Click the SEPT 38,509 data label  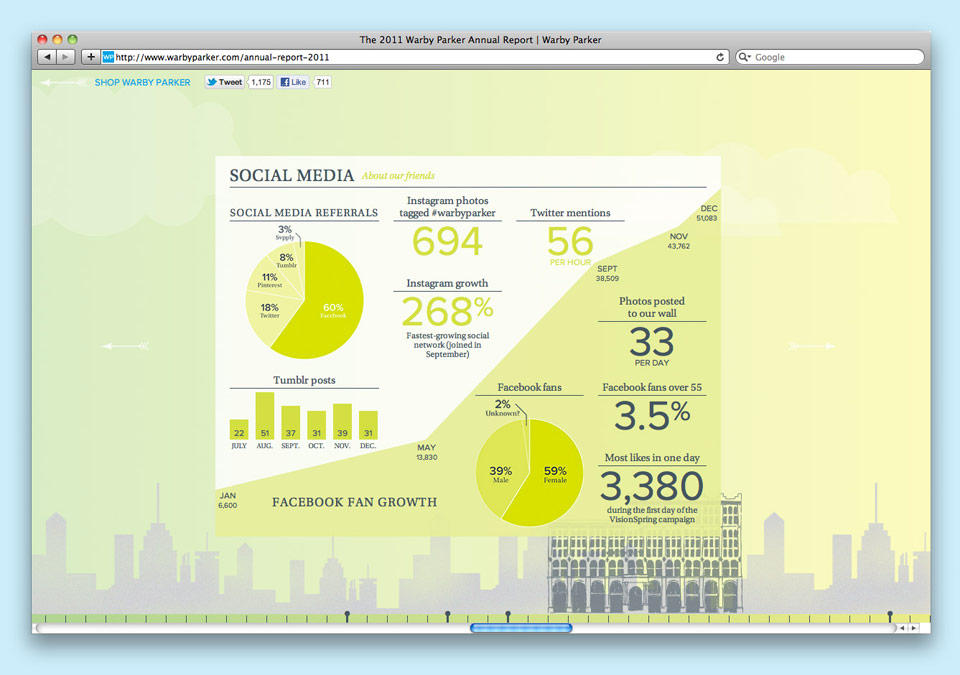click(x=607, y=273)
